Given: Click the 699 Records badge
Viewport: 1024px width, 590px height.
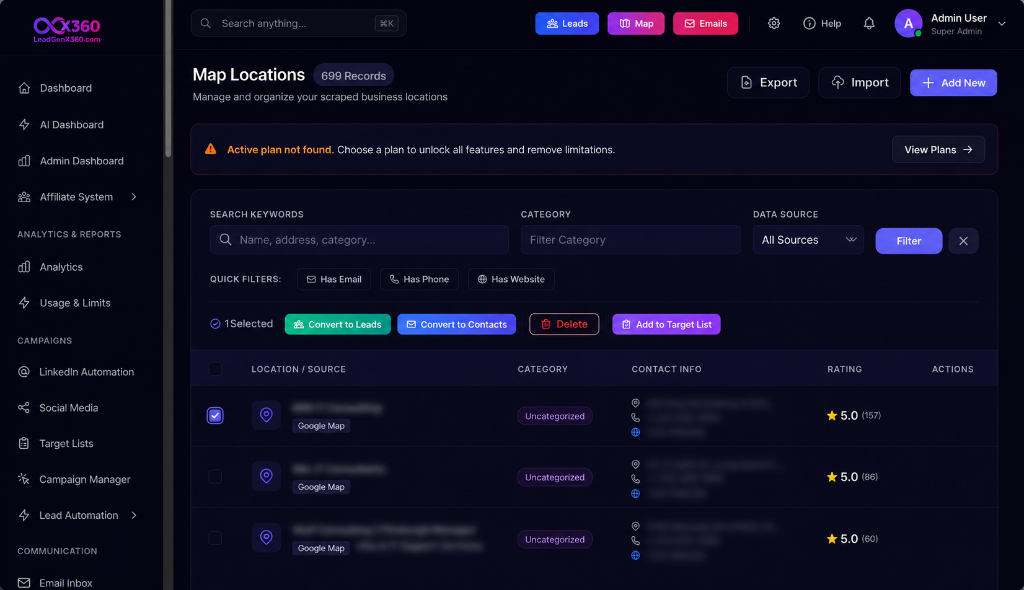Looking at the screenshot, I should pyautogui.click(x=353, y=76).
